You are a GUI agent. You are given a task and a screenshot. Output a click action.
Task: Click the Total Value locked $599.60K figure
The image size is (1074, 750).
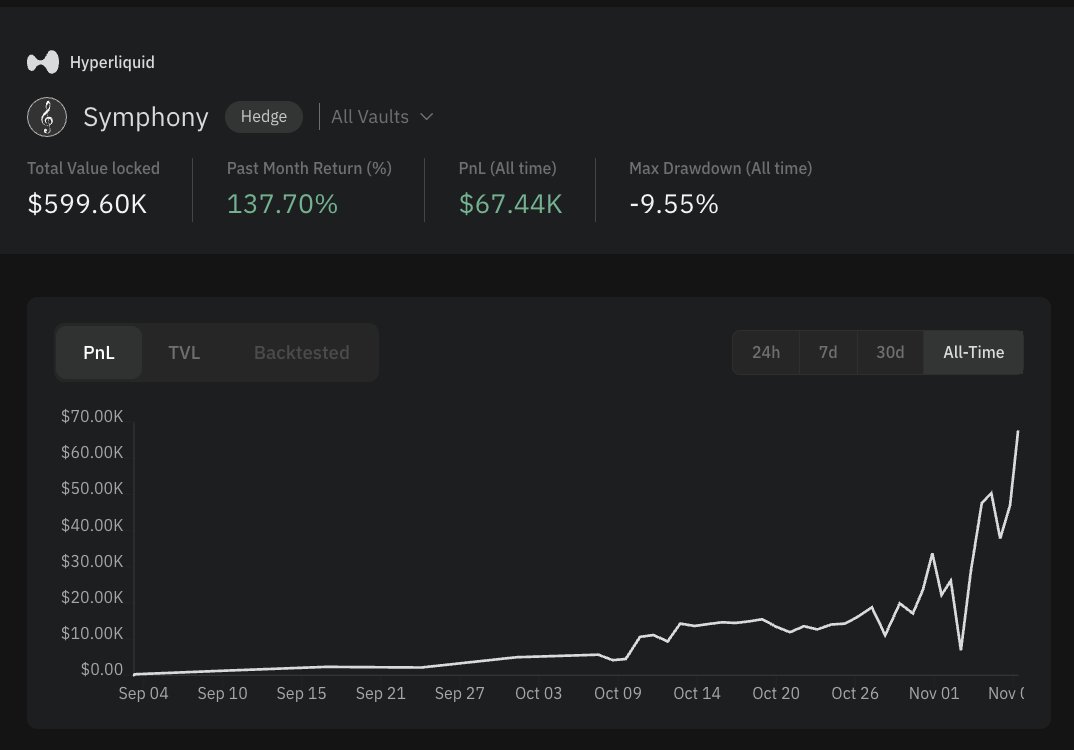click(x=87, y=204)
